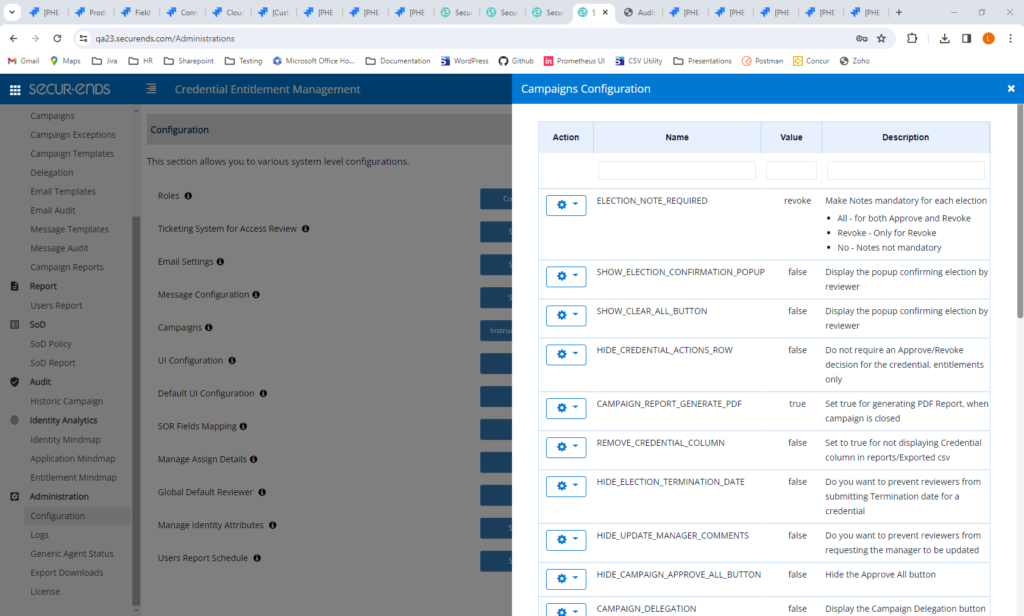The height and width of the screenshot is (616, 1024).
Task: Open gear dropdown for HIDE_UPDATE_MANAGER_COMMENTS
Action: coord(566,540)
